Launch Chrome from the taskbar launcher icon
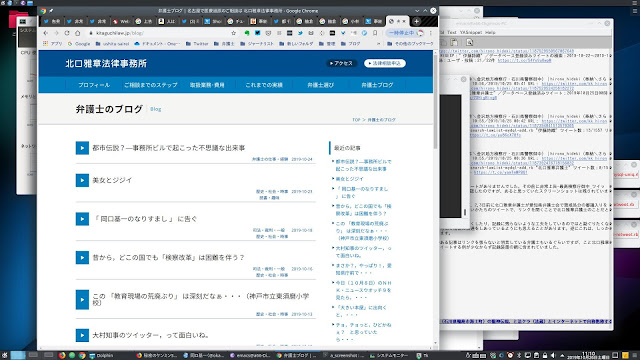The width and height of the screenshot is (640, 360). pos(82,356)
